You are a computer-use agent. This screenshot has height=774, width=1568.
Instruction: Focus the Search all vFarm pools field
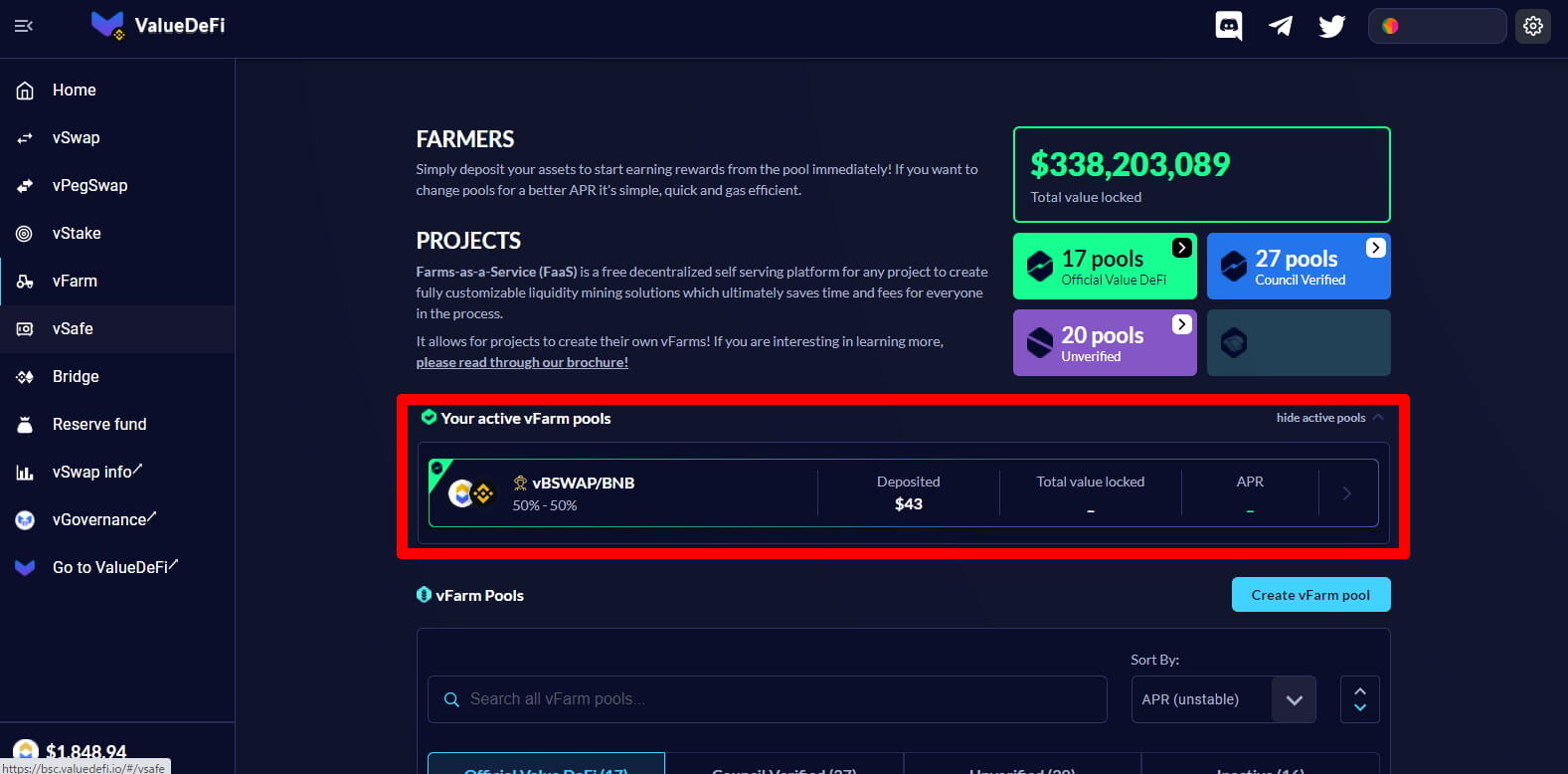(768, 699)
